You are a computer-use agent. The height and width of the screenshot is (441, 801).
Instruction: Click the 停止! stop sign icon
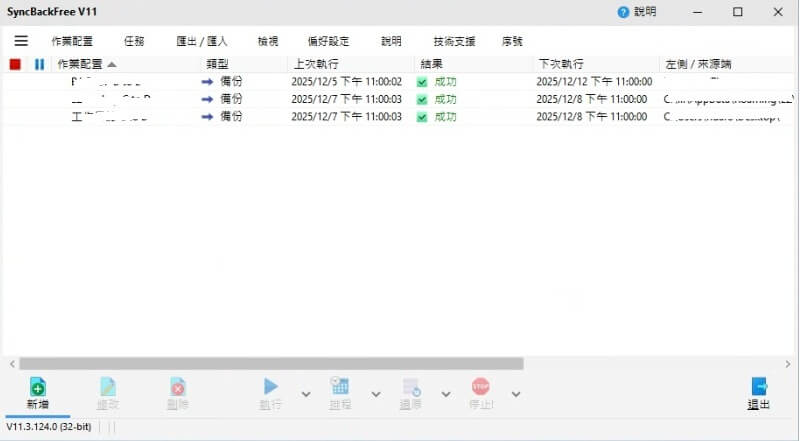tap(480, 387)
